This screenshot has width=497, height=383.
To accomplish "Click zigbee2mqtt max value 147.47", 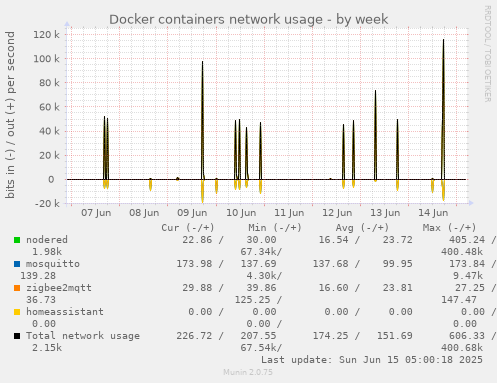I will (x=459, y=300).
